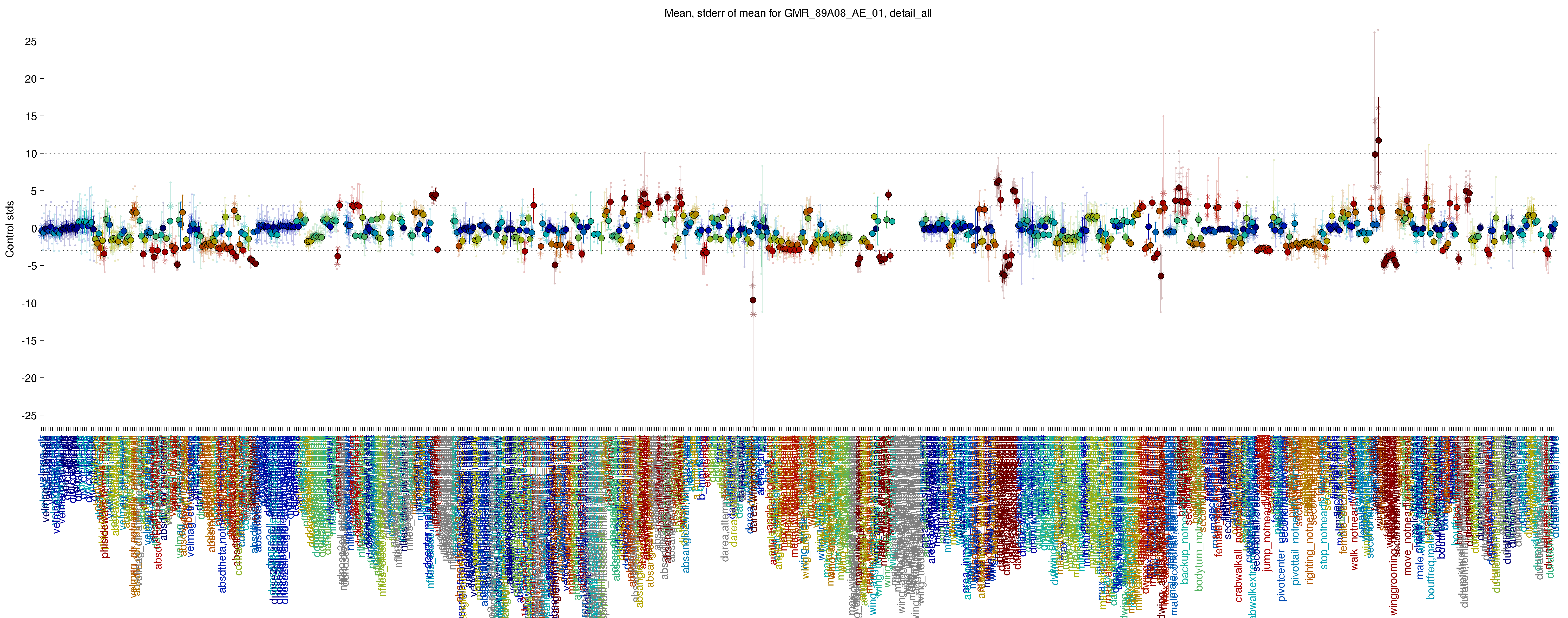This screenshot has width=1568, height=618.
Task: Click the y-axis tick label '10'
Action: pos(30,154)
